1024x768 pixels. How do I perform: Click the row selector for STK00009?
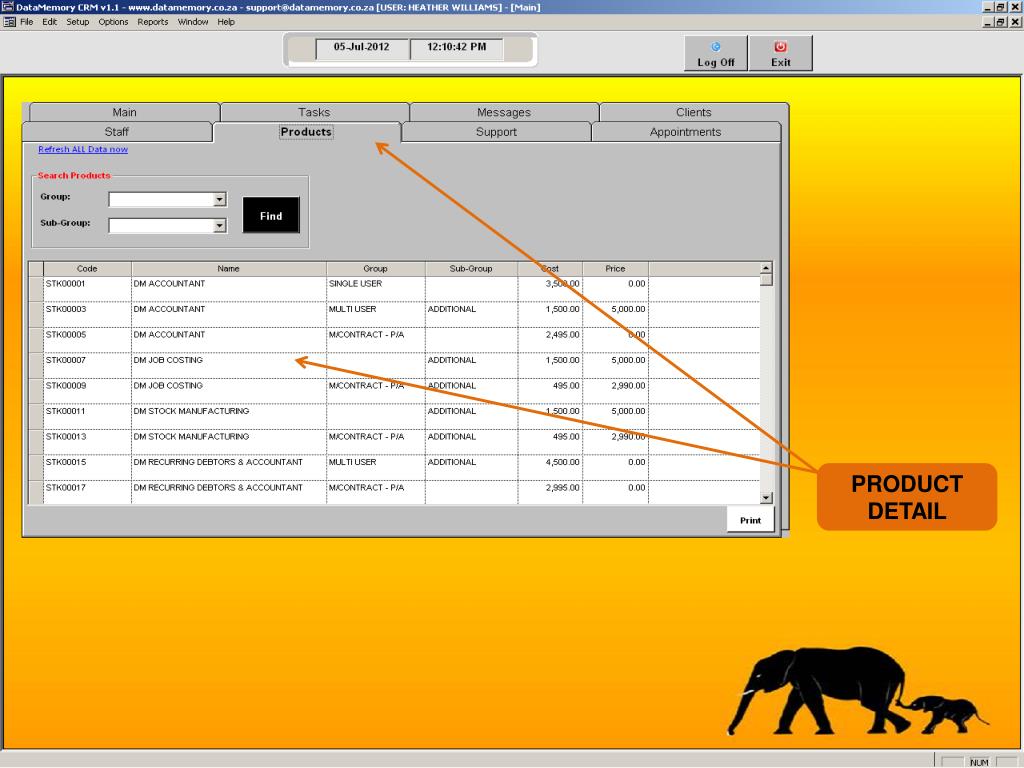coord(36,391)
